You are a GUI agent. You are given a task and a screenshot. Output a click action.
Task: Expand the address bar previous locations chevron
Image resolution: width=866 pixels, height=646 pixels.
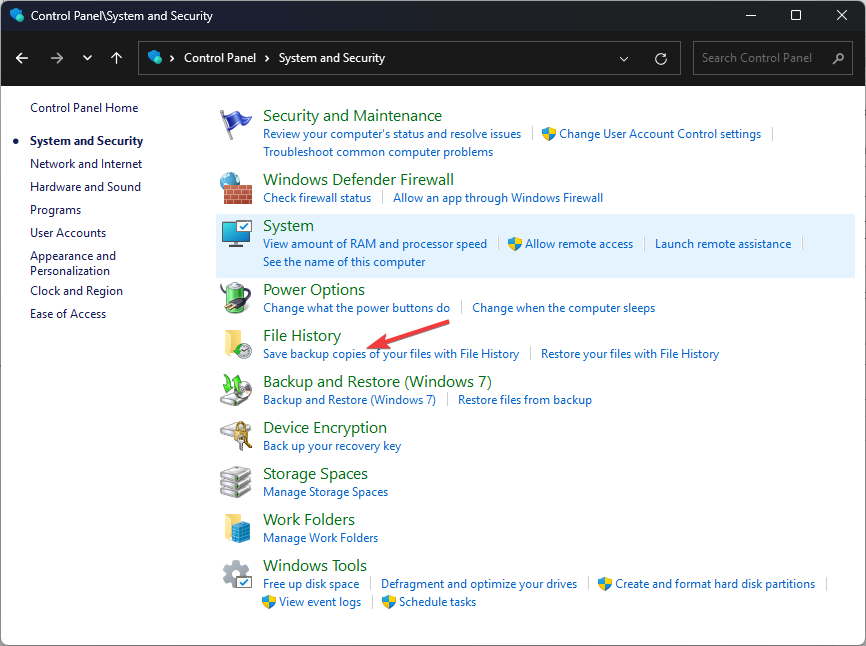click(x=624, y=58)
